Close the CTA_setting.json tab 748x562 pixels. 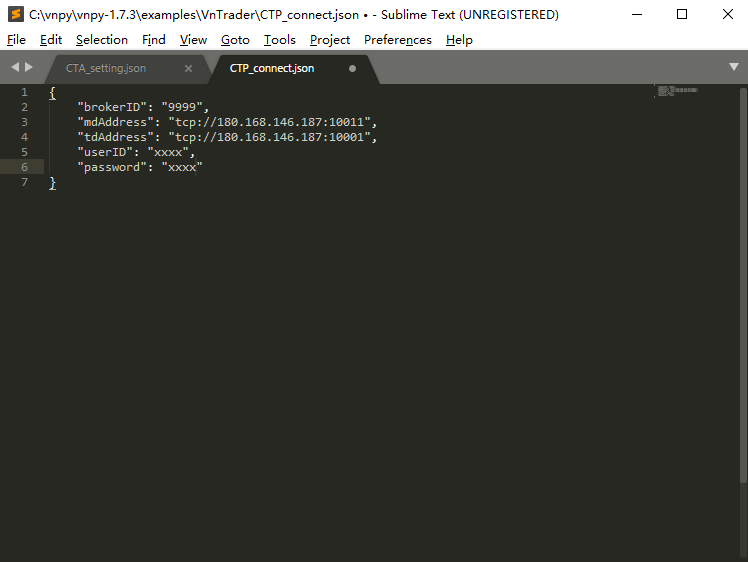coord(188,68)
